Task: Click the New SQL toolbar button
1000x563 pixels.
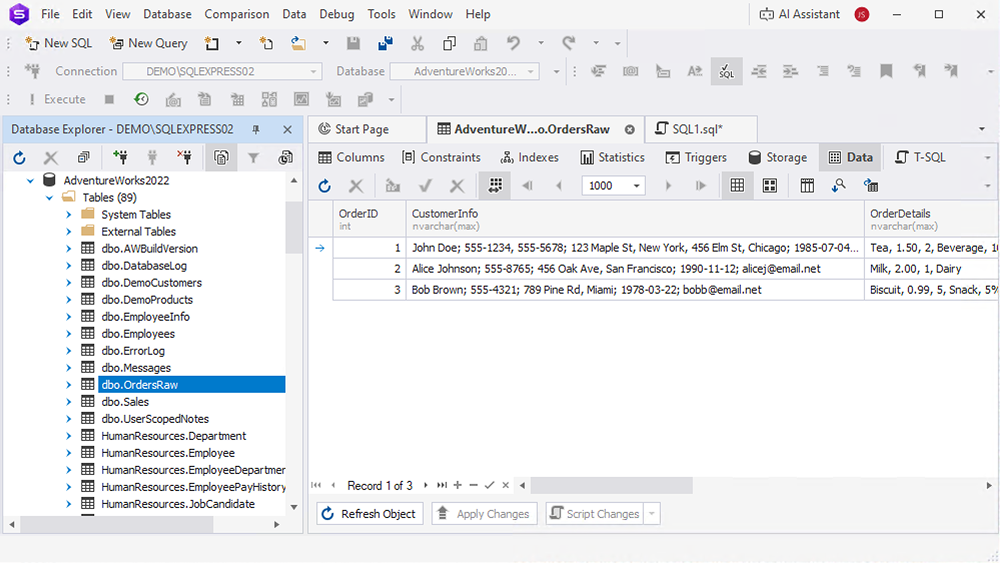Action: coord(58,43)
